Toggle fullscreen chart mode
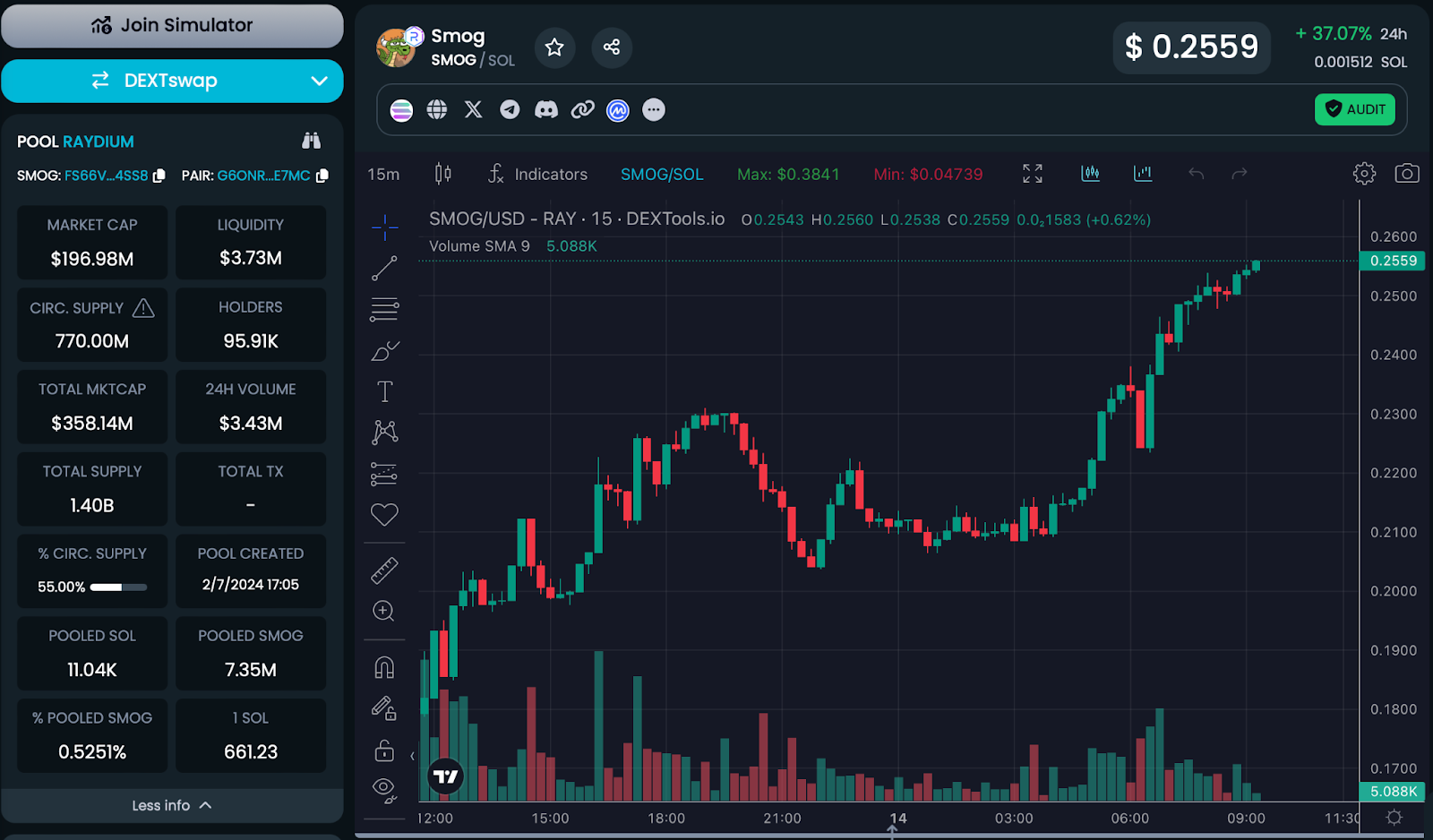This screenshot has height=840, width=1433. pos(1033,174)
